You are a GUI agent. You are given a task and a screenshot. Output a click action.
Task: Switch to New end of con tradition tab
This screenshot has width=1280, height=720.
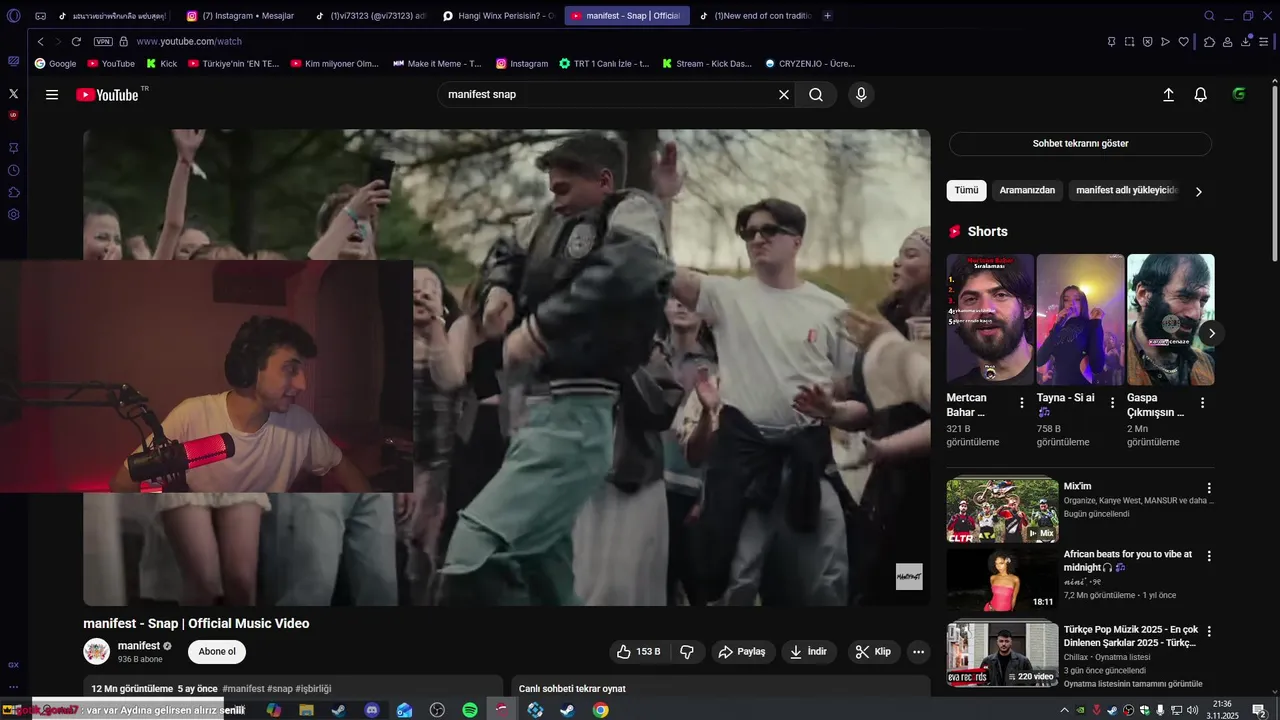(x=755, y=16)
